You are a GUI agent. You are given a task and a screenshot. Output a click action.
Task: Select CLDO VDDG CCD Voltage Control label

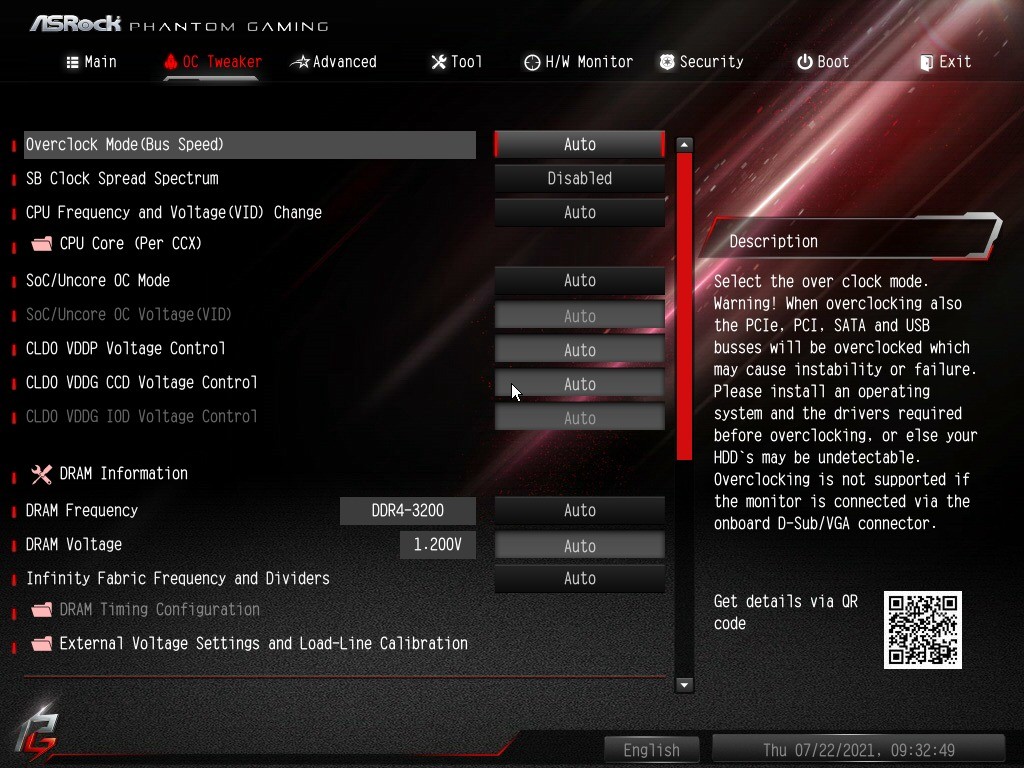coord(142,382)
